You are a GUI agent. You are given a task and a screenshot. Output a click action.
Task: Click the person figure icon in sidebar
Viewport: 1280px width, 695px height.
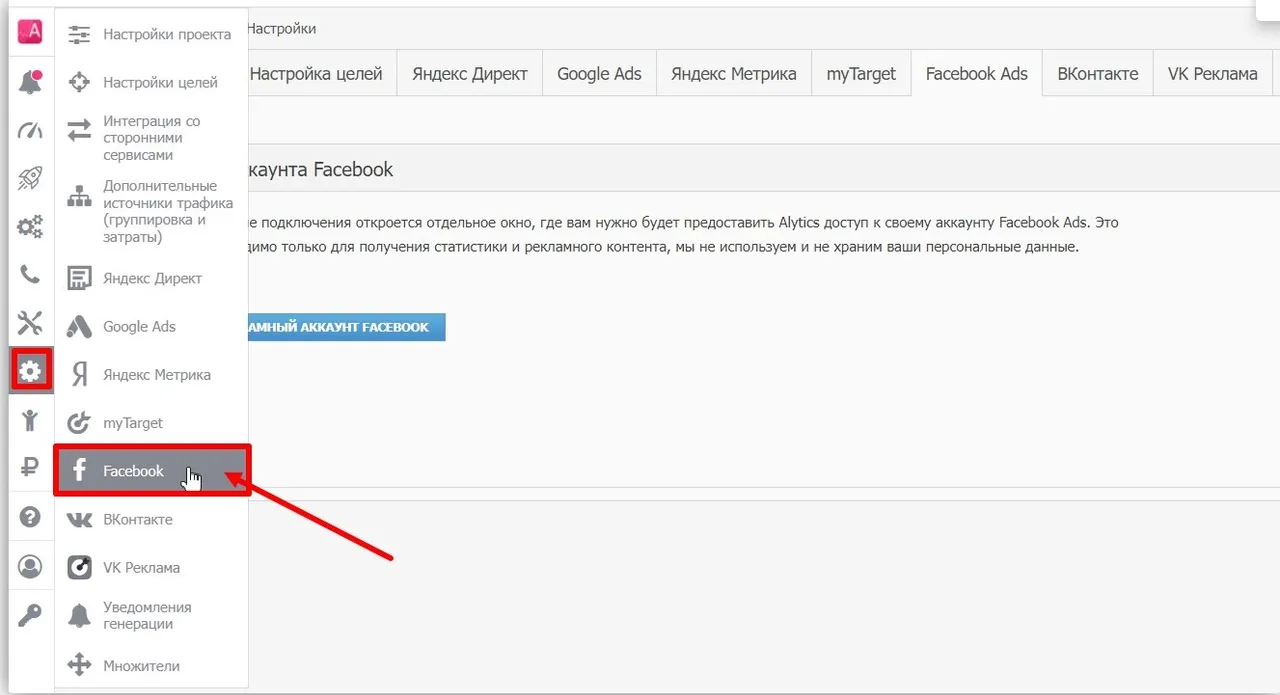pyautogui.click(x=30, y=420)
